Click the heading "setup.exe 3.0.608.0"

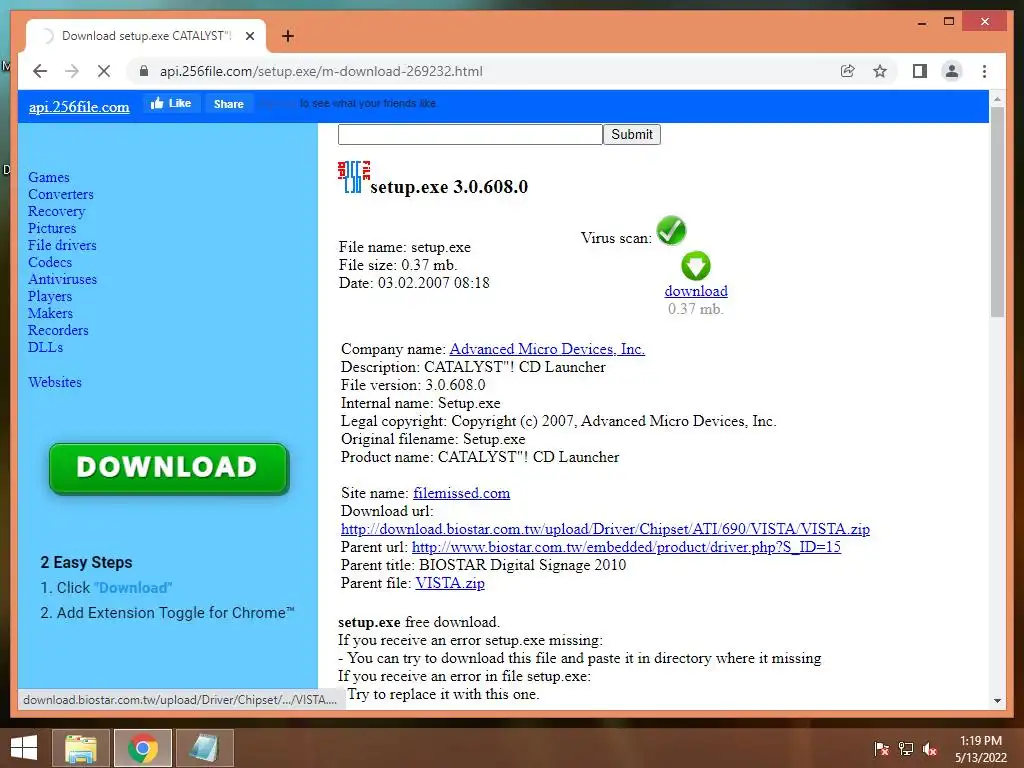[449, 187]
